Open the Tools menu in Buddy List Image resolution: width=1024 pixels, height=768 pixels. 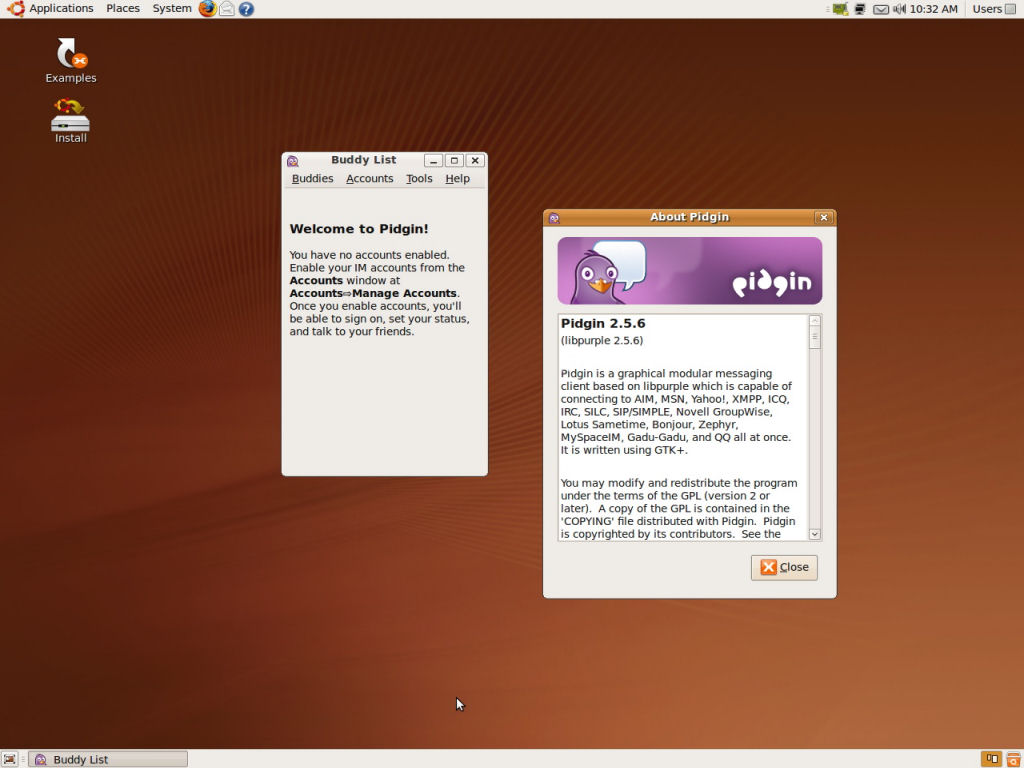(x=419, y=178)
